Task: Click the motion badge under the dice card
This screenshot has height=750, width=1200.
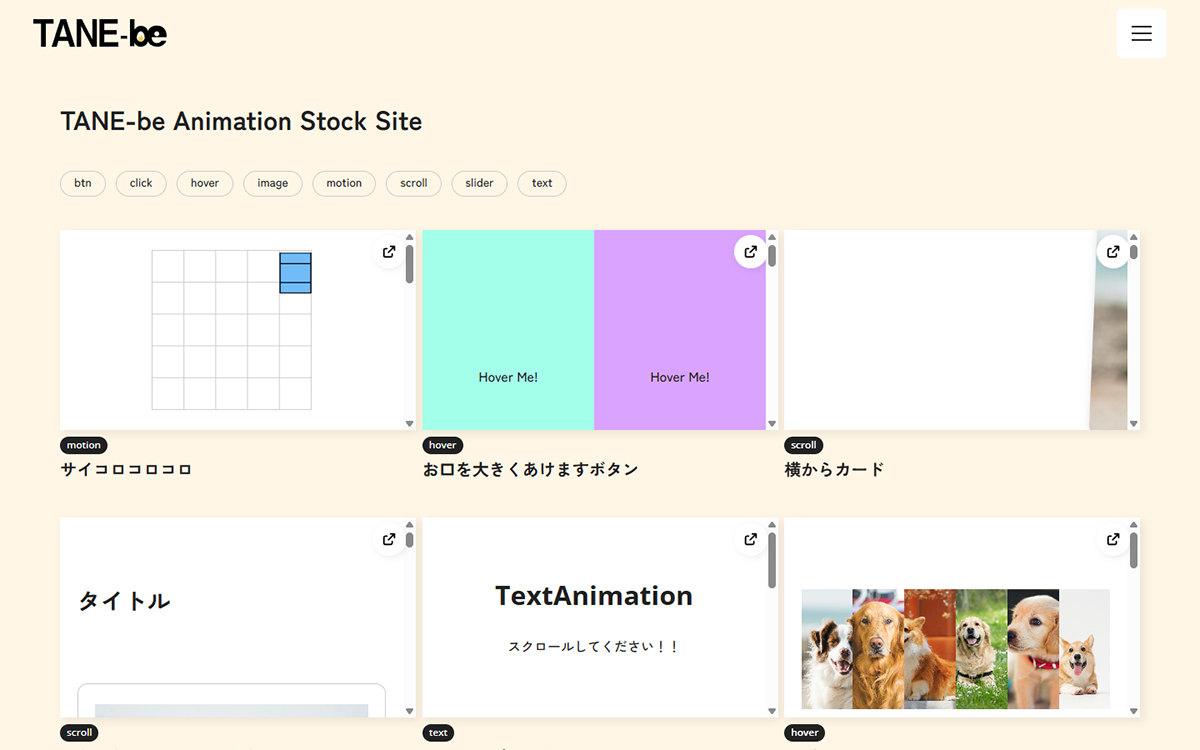Action: pyautogui.click(x=84, y=445)
